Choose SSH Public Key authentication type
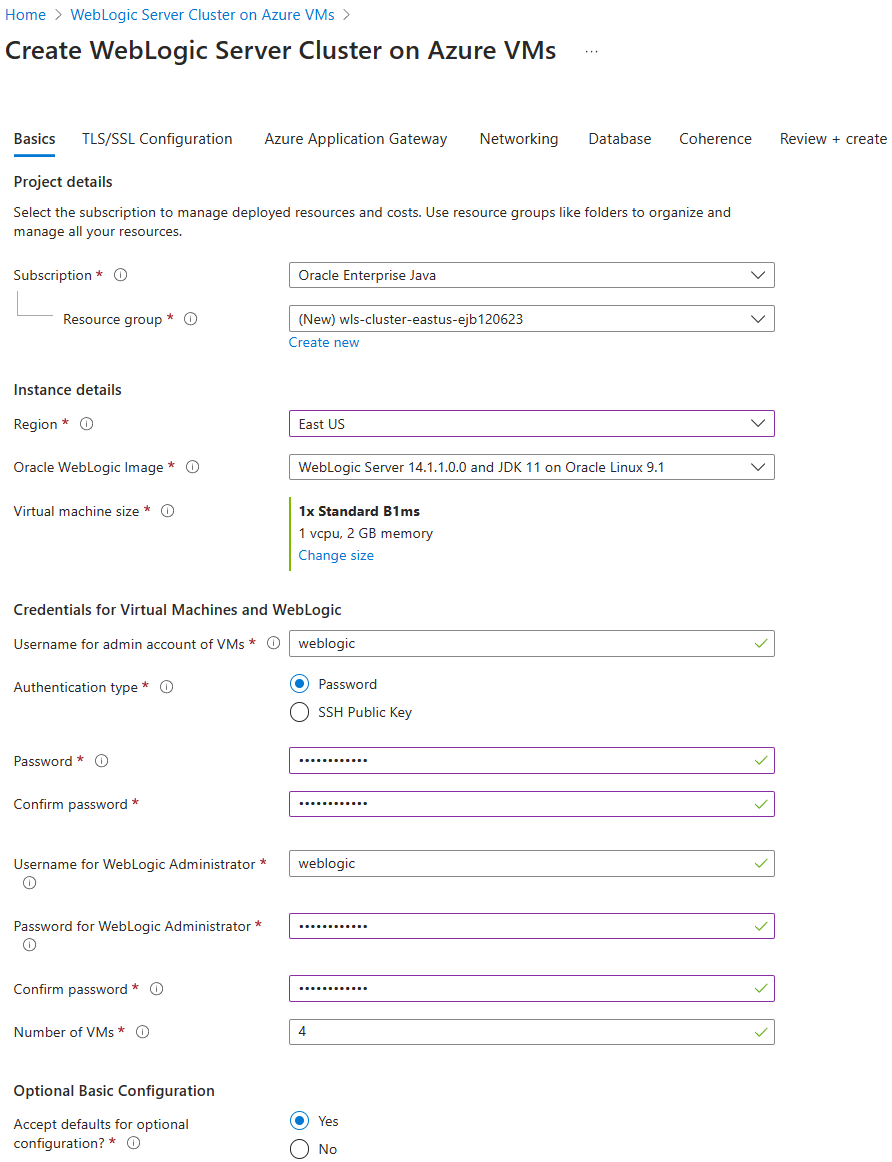892x1162 pixels. (x=299, y=712)
